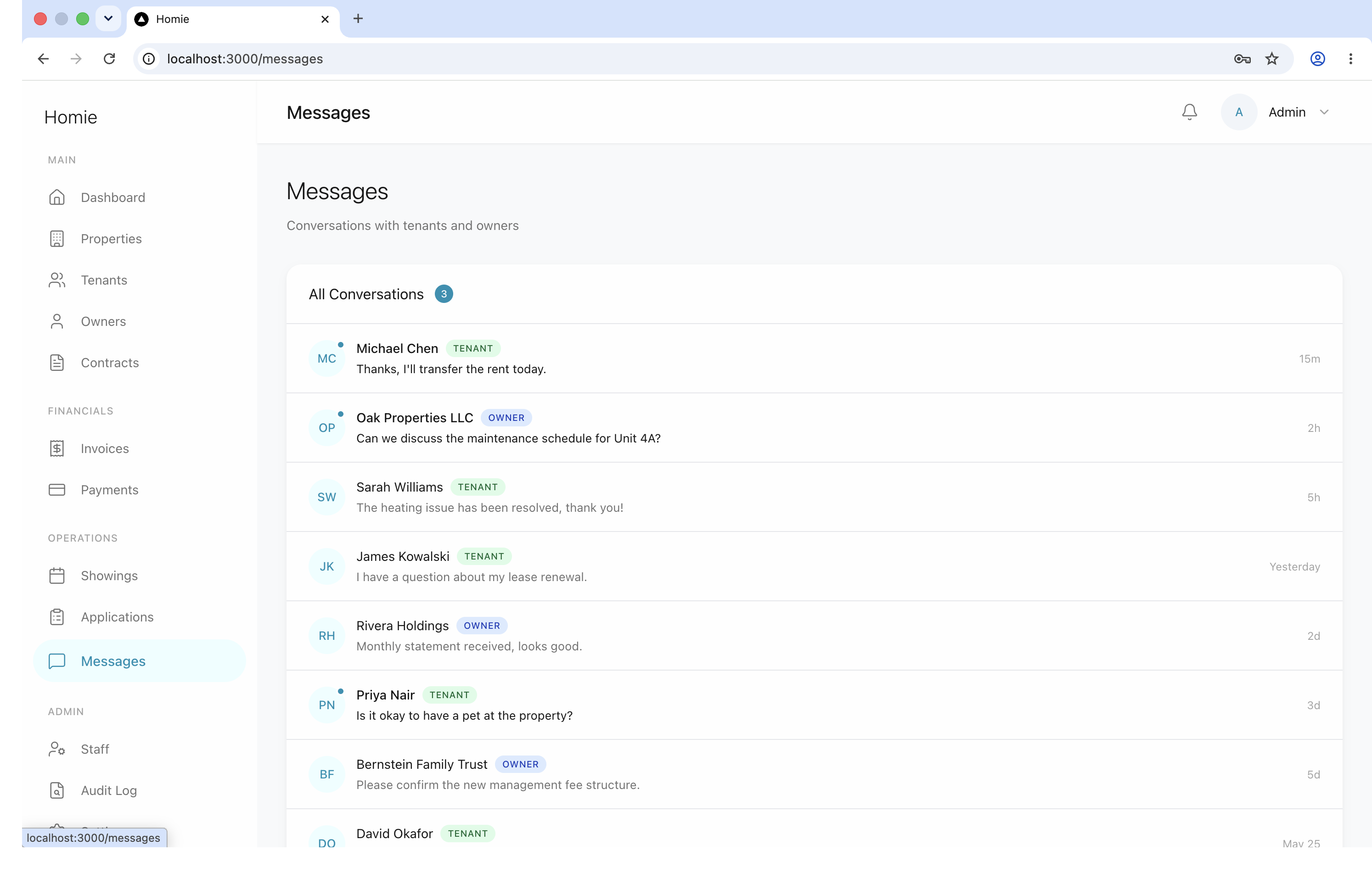Open Bernstein Family Trust conversation
This screenshot has height=873, width=1372.
coord(814,774)
